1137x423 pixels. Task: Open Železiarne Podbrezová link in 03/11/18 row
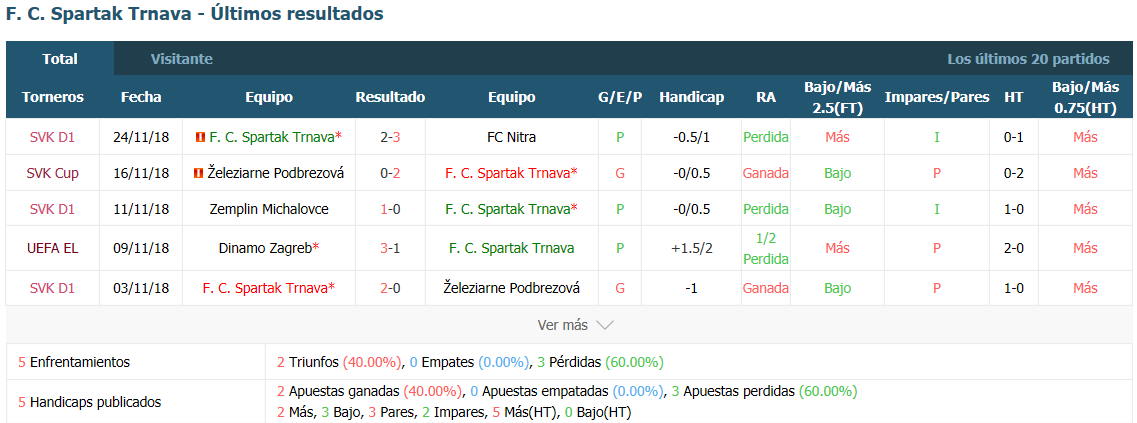point(512,288)
